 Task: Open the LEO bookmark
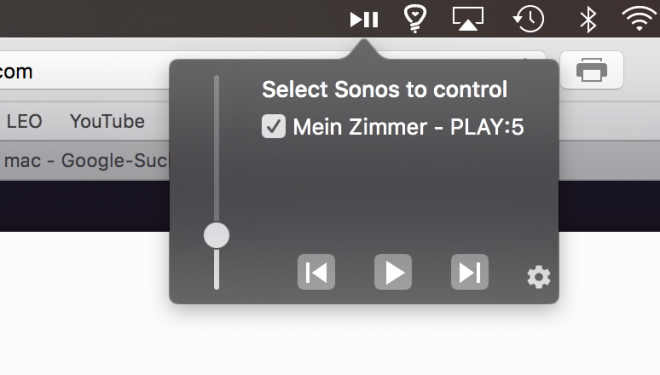click(x=24, y=122)
